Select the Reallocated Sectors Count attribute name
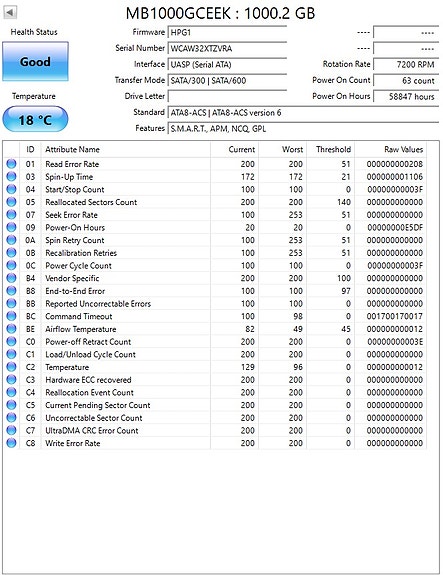 91,202
